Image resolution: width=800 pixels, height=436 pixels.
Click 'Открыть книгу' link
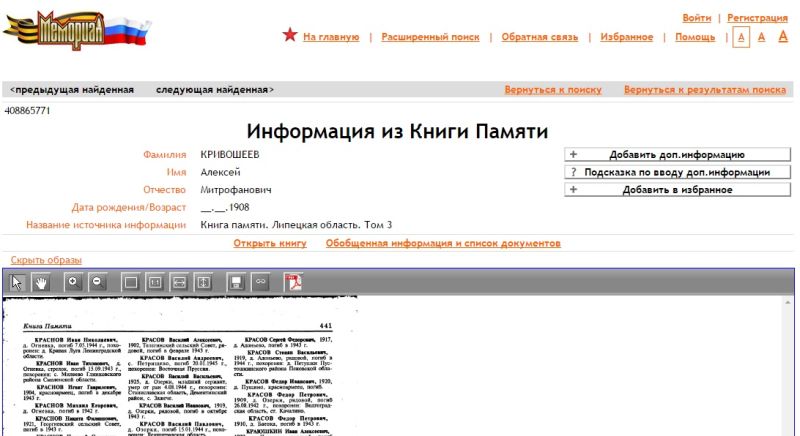coord(270,243)
